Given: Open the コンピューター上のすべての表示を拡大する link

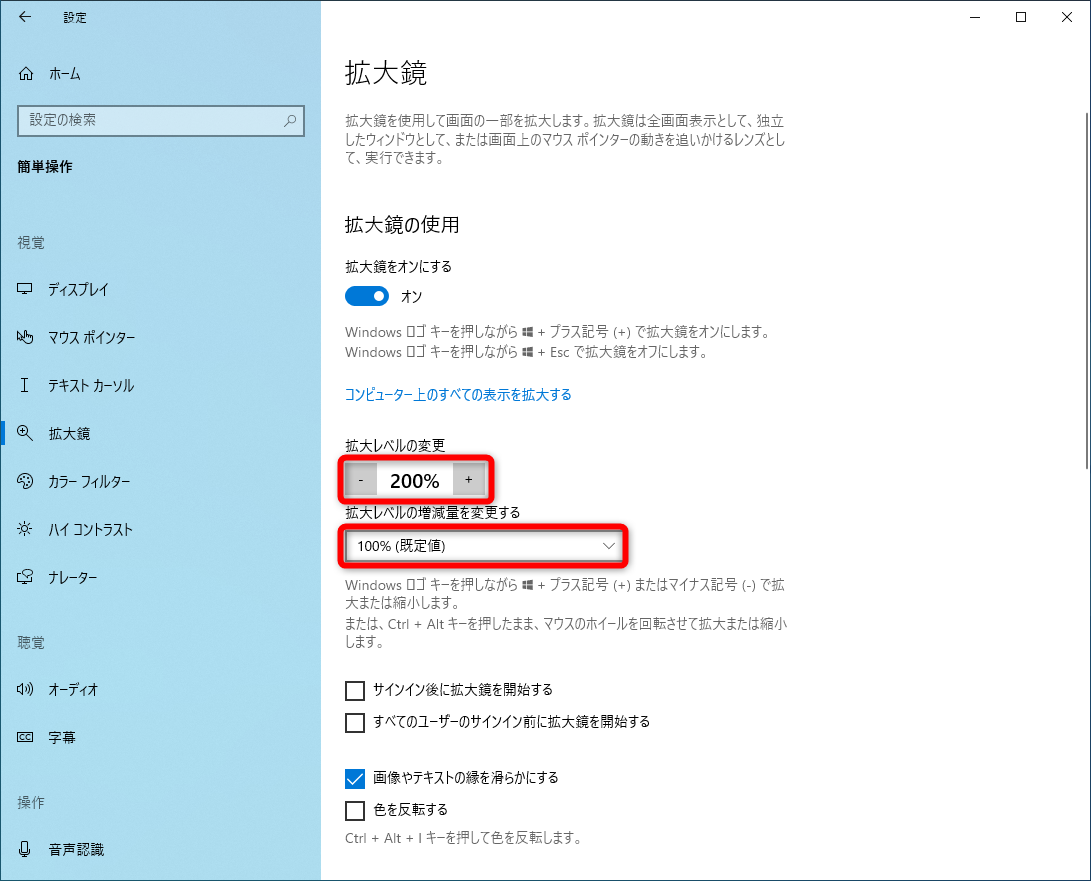Looking at the screenshot, I should pyautogui.click(x=457, y=394).
